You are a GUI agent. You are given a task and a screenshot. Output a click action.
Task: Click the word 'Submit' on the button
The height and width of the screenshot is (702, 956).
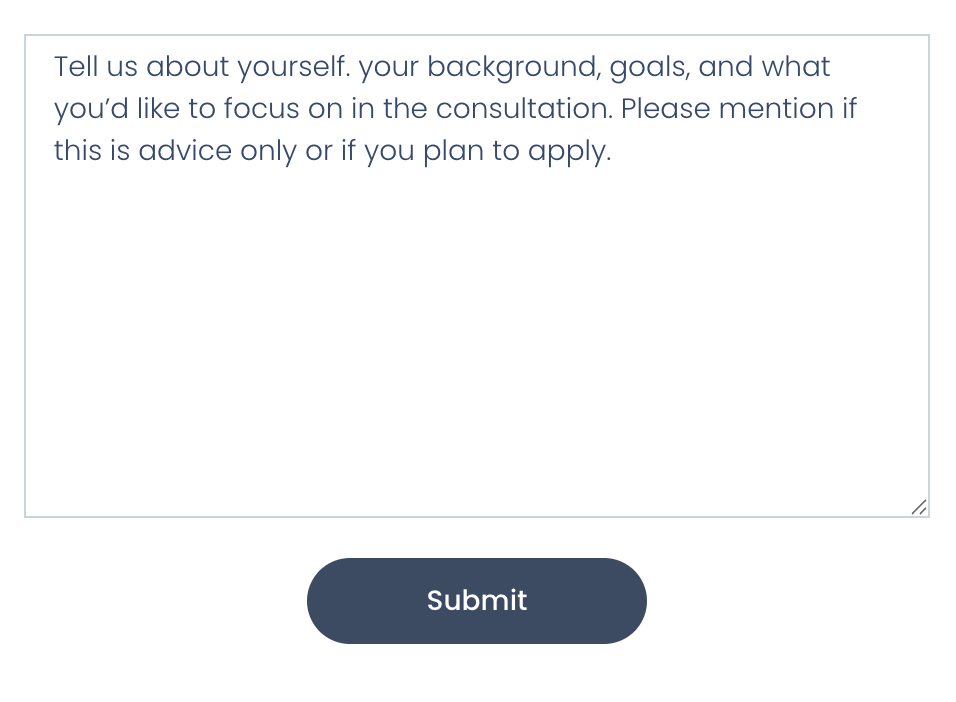click(476, 600)
